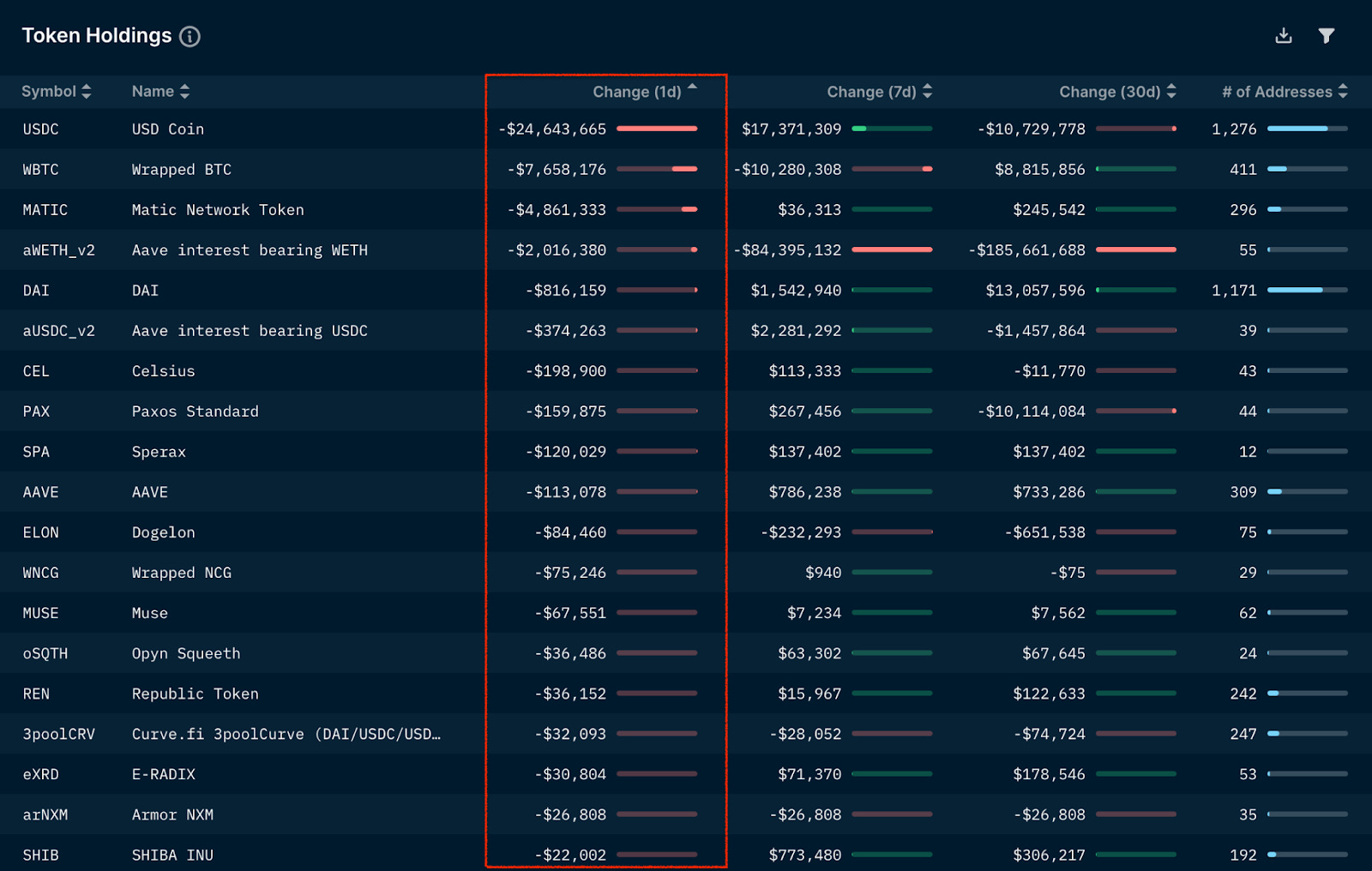Click the name Celsius
Screen dimensions: 1372x871
pyautogui.click(x=164, y=371)
